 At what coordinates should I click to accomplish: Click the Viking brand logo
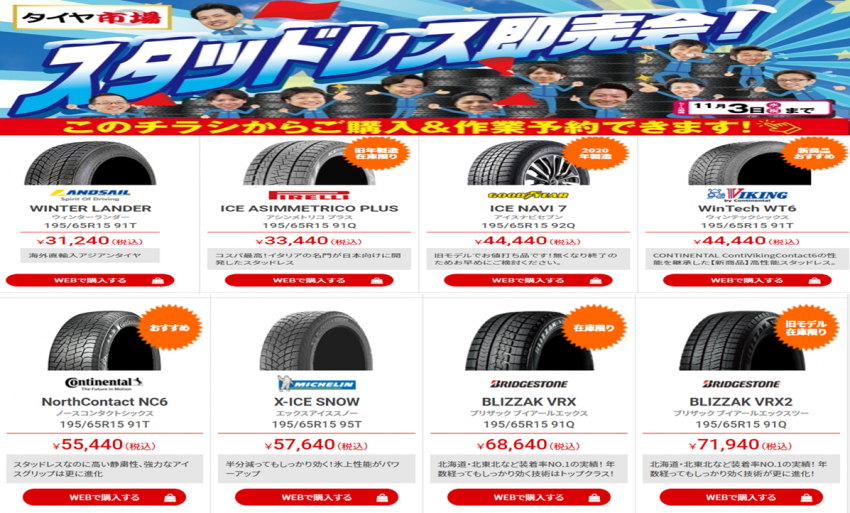[x=747, y=195]
